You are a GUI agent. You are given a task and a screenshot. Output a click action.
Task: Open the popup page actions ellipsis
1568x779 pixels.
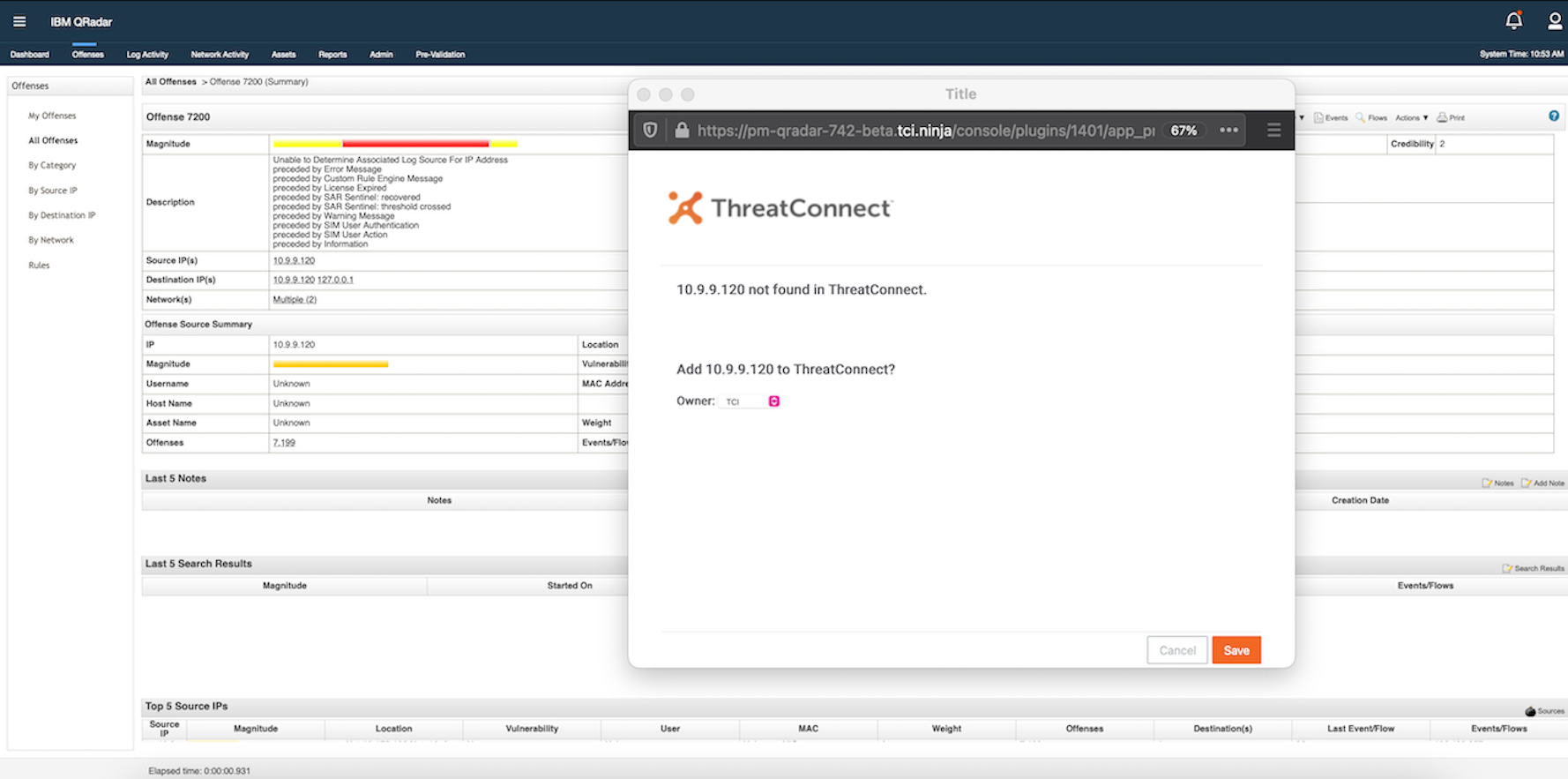[1228, 131]
